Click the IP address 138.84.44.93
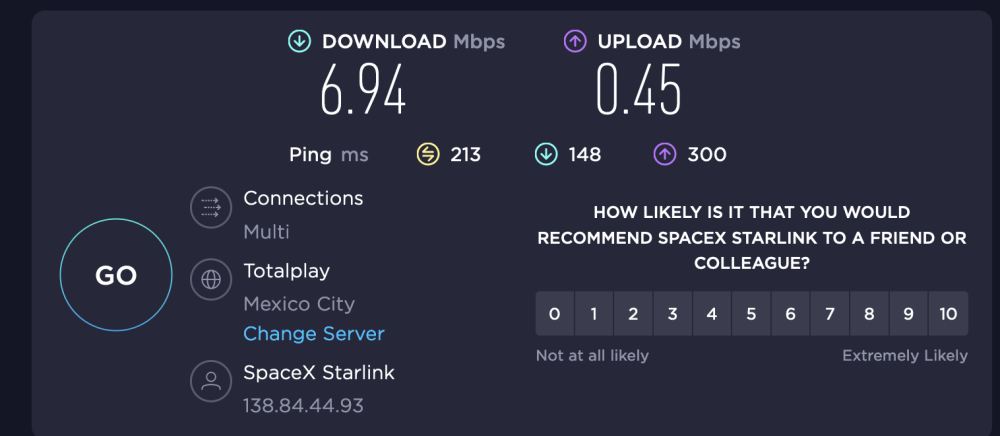1000x436 pixels. [x=304, y=405]
